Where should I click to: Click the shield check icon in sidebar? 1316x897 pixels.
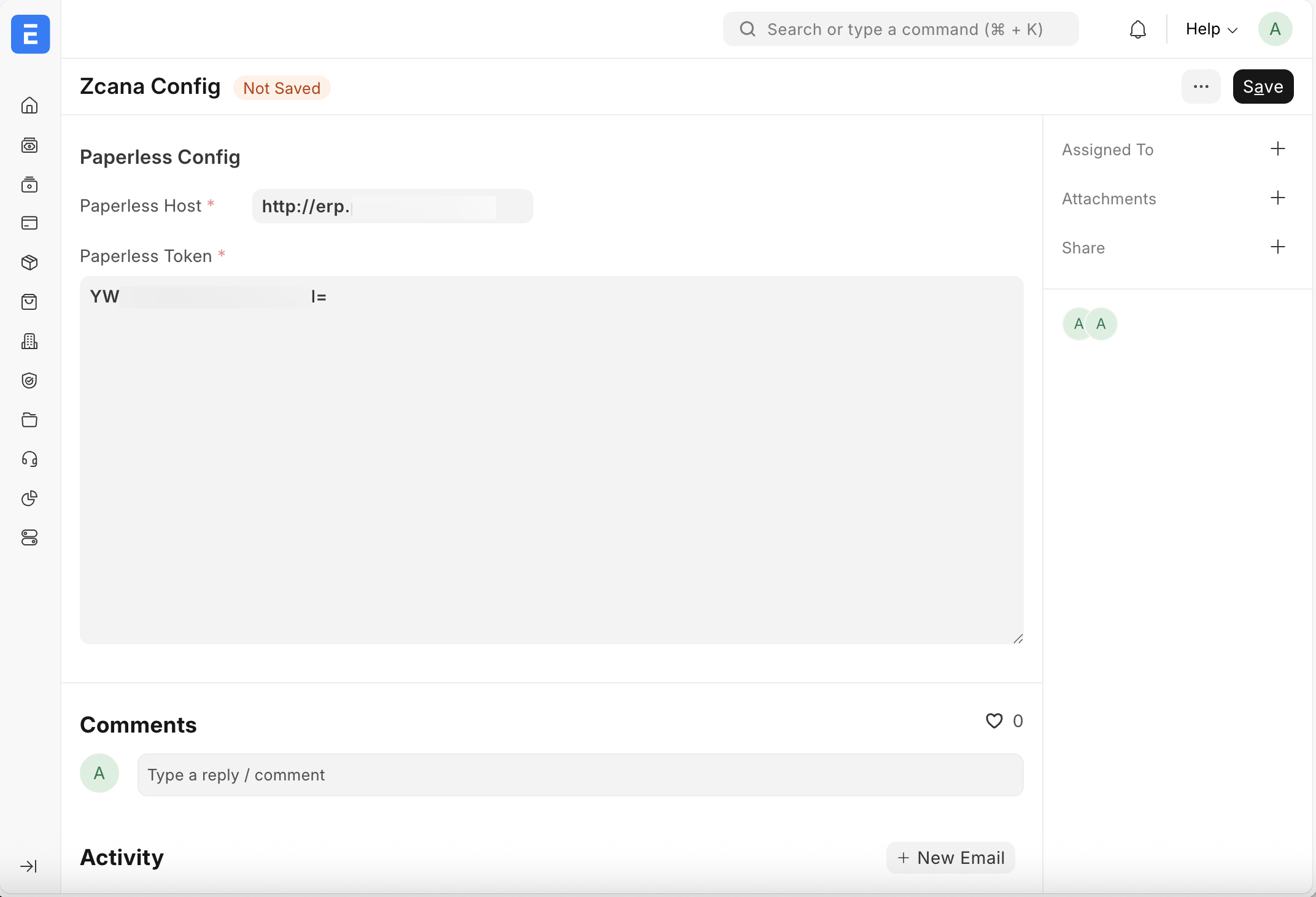coord(29,380)
